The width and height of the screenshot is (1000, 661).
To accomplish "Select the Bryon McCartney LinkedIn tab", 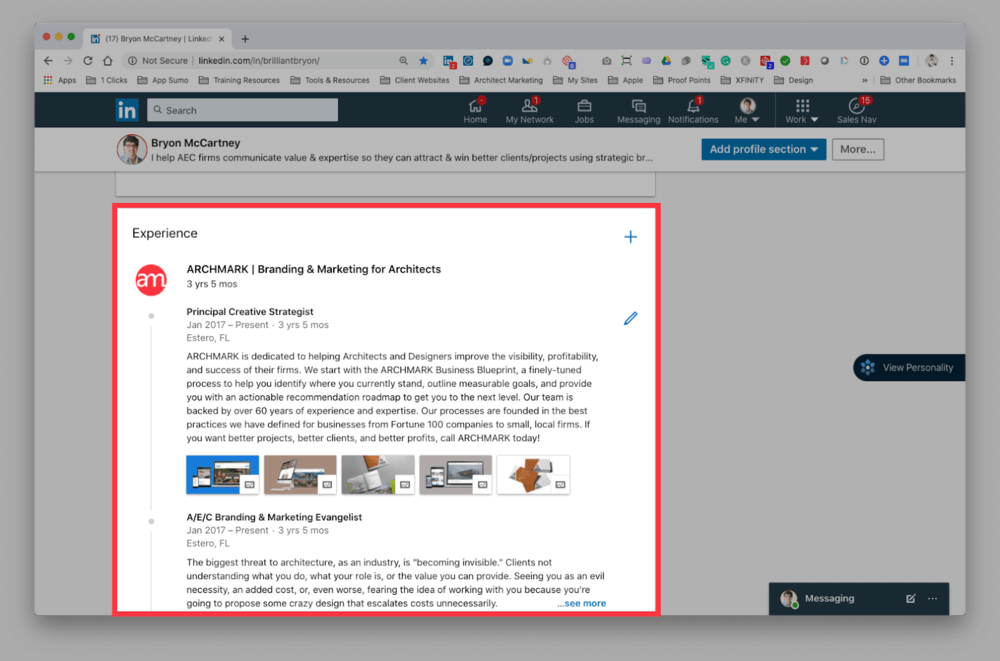I will tap(157, 39).
